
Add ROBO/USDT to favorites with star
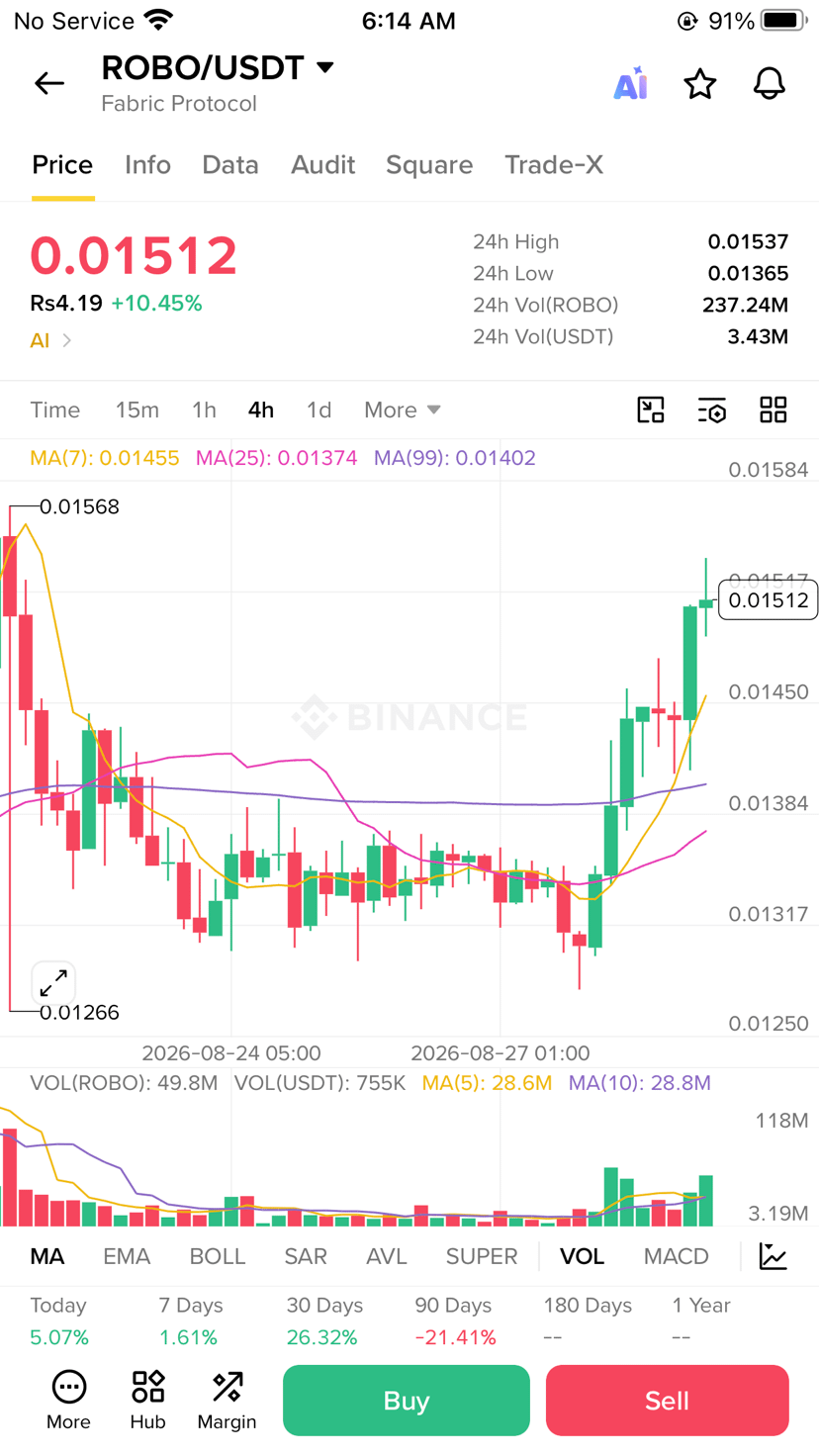coord(700,84)
